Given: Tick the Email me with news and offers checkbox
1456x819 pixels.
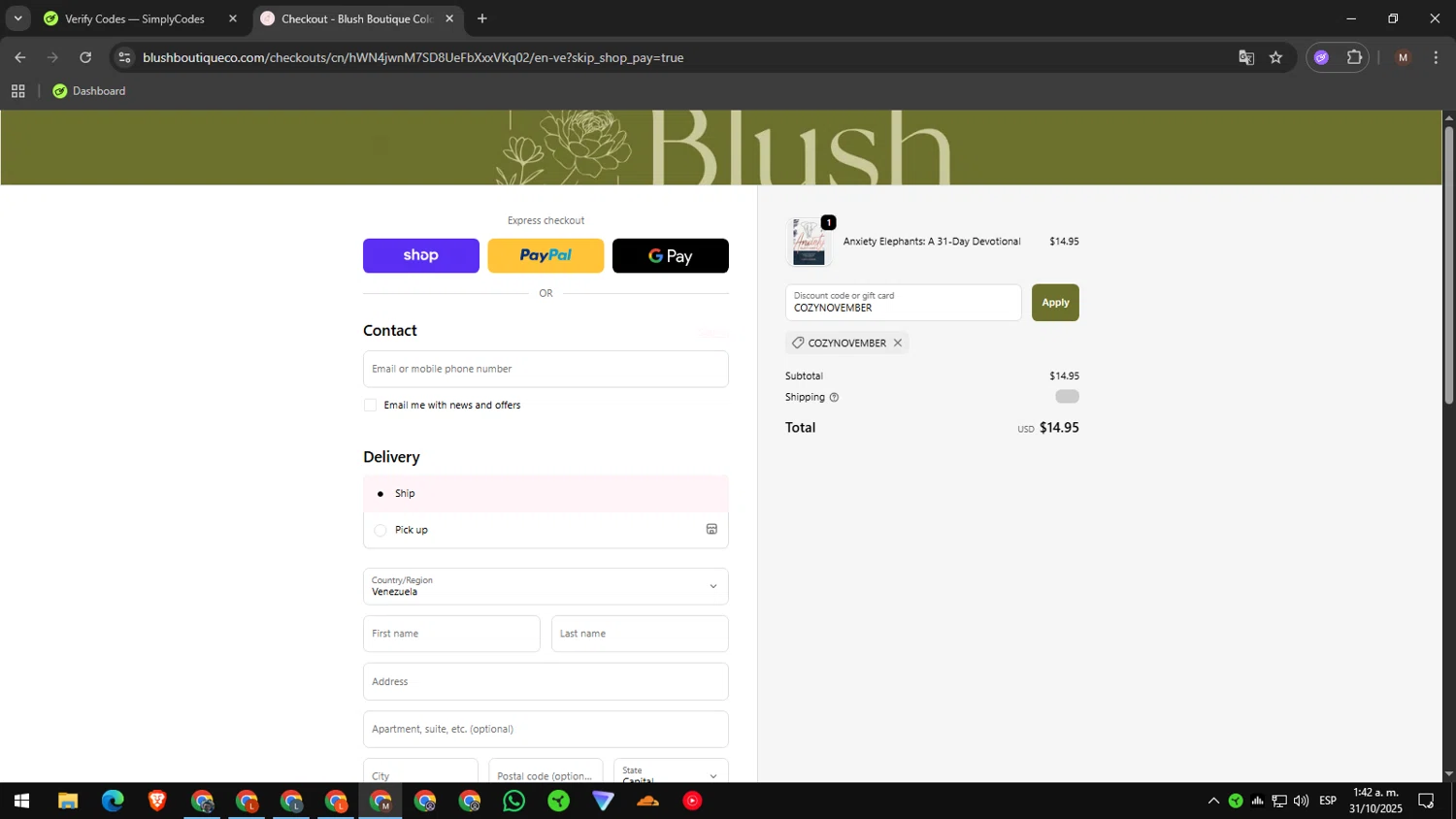Looking at the screenshot, I should coord(370,405).
